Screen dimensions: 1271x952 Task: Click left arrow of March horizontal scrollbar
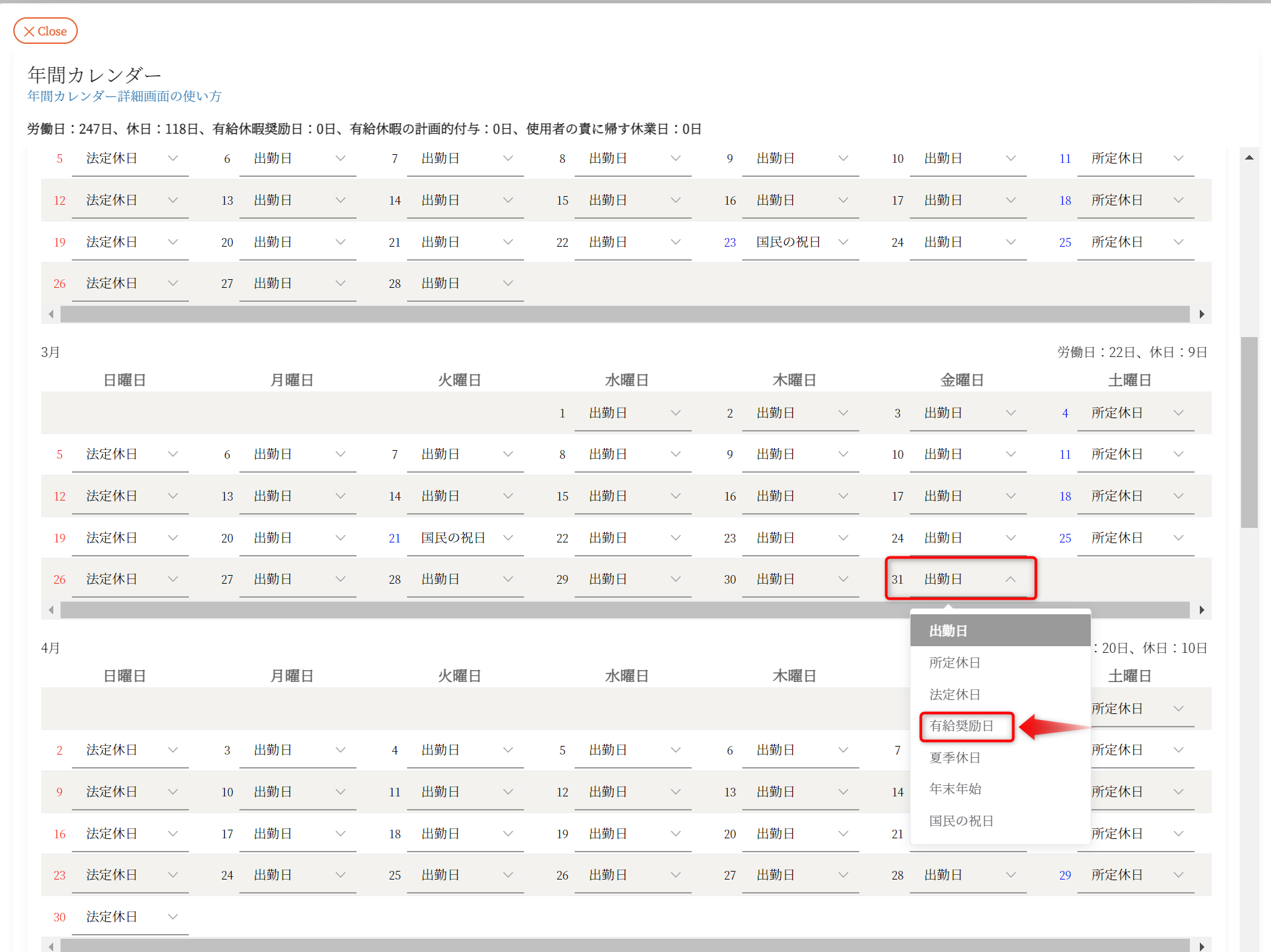coord(51,610)
